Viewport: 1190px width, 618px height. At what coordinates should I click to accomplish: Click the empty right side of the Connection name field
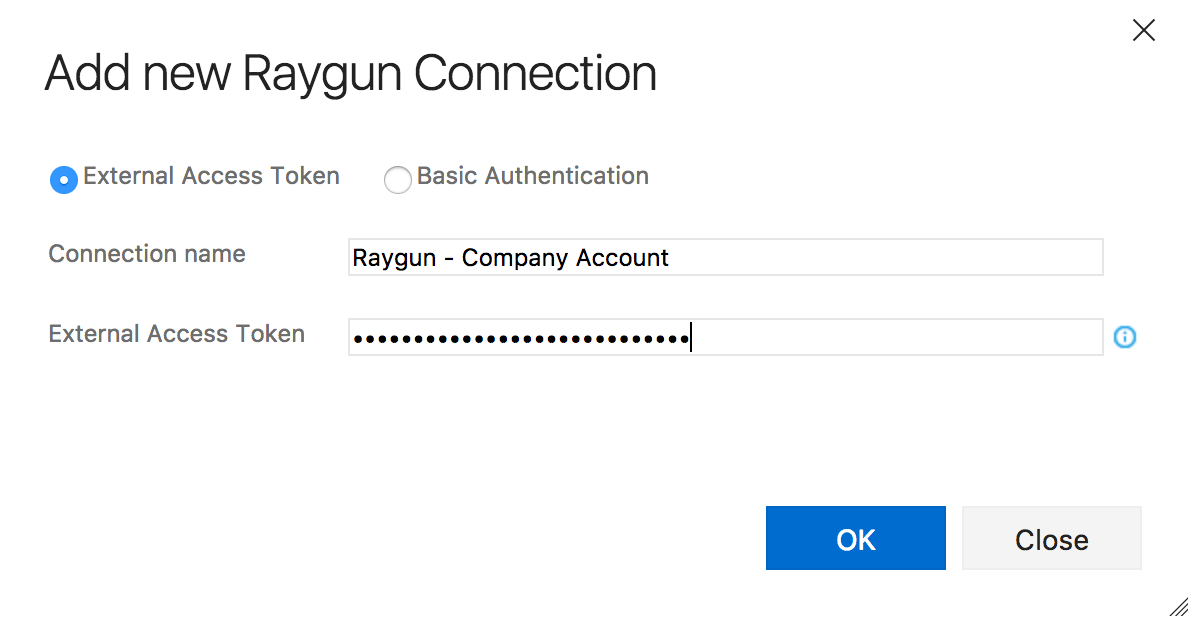[890, 257]
